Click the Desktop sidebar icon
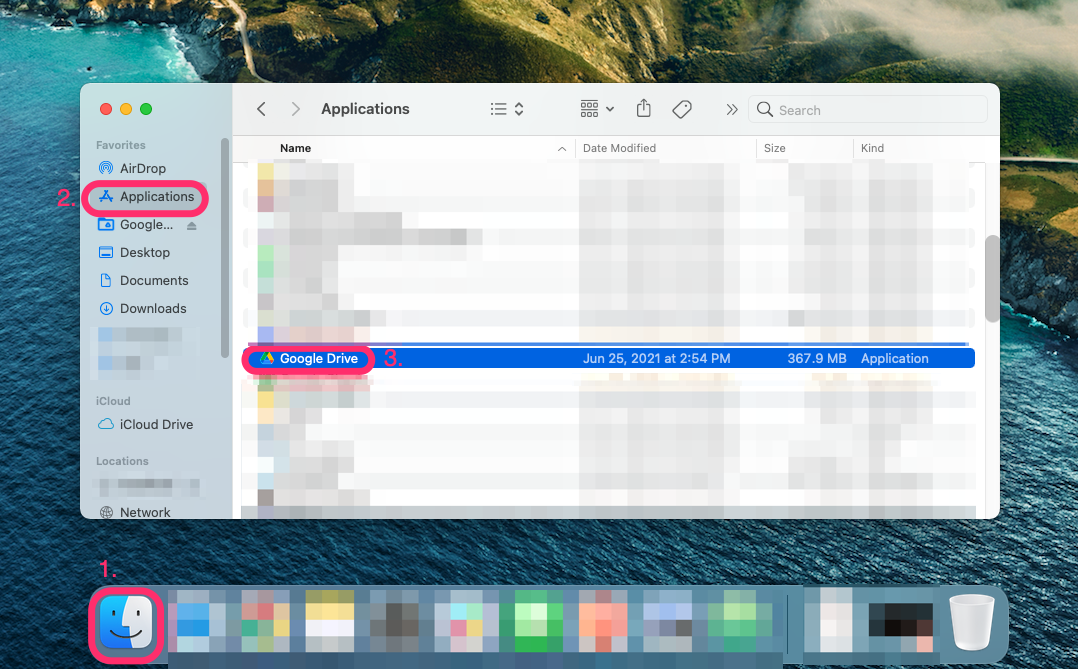Viewport: 1078px width, 669px height. [106, 252]
